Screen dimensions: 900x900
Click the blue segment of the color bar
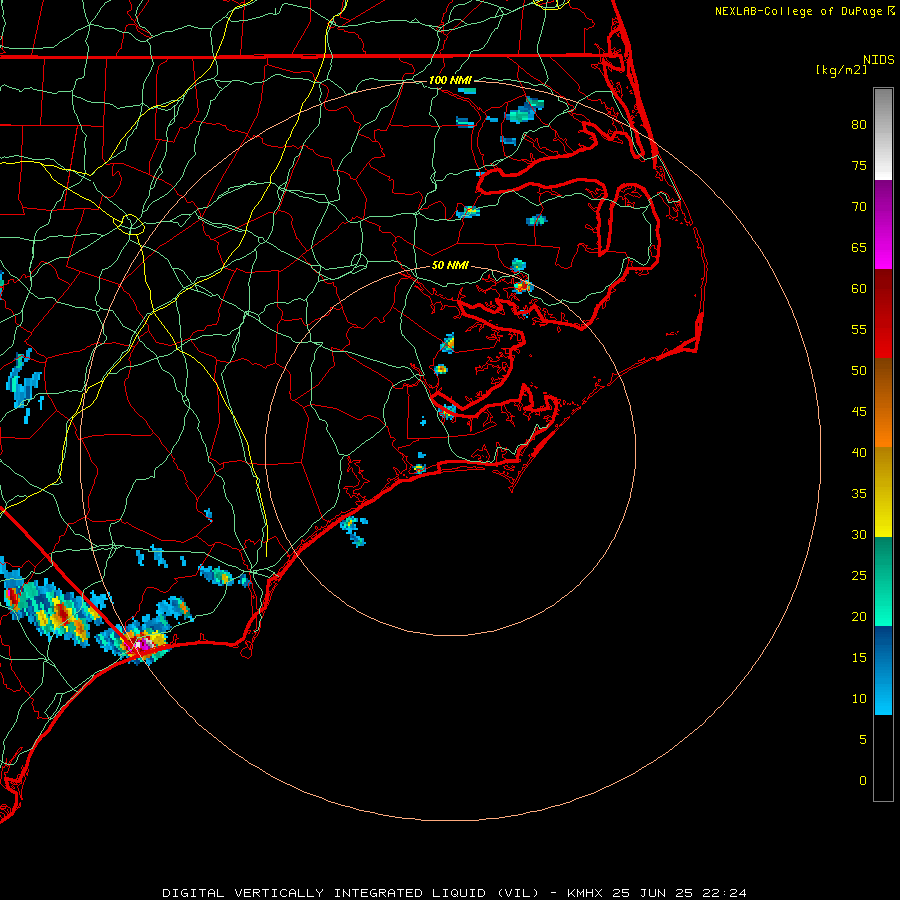click(883, 670)
